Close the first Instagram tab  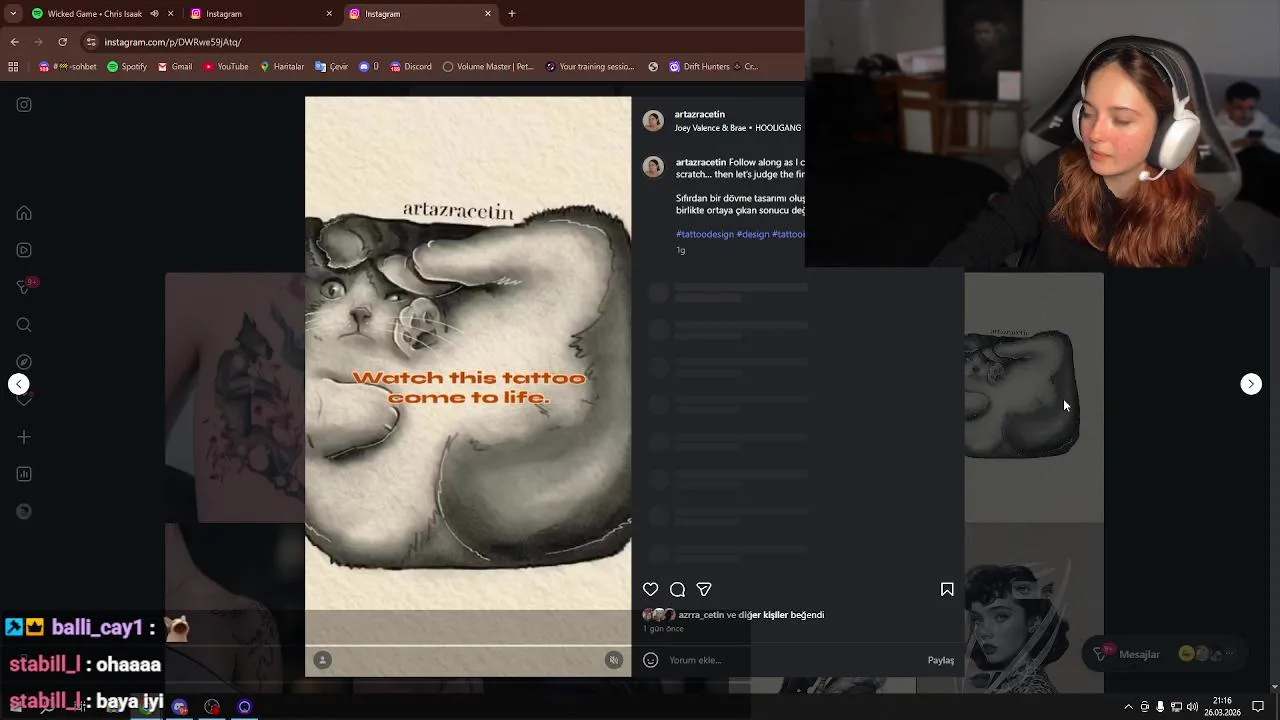point(329,14)
